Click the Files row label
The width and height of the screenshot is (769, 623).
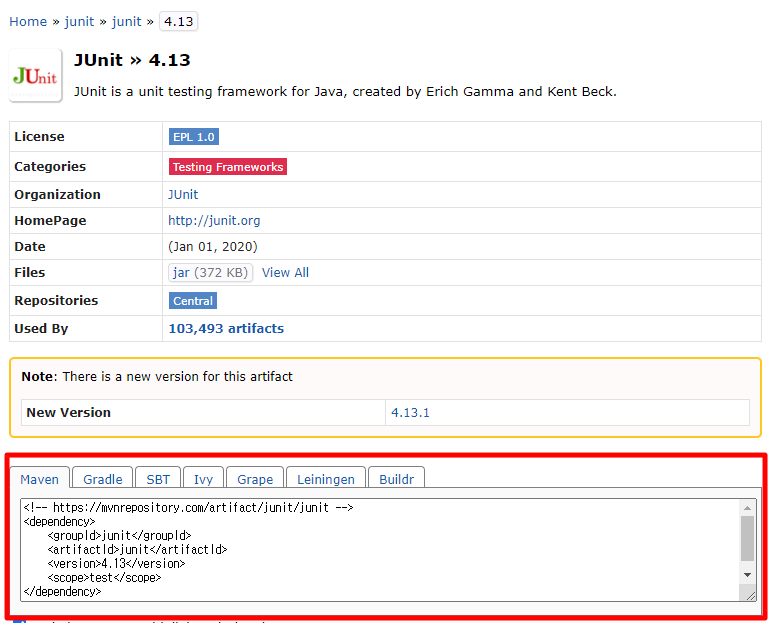[x=29, y=273]
